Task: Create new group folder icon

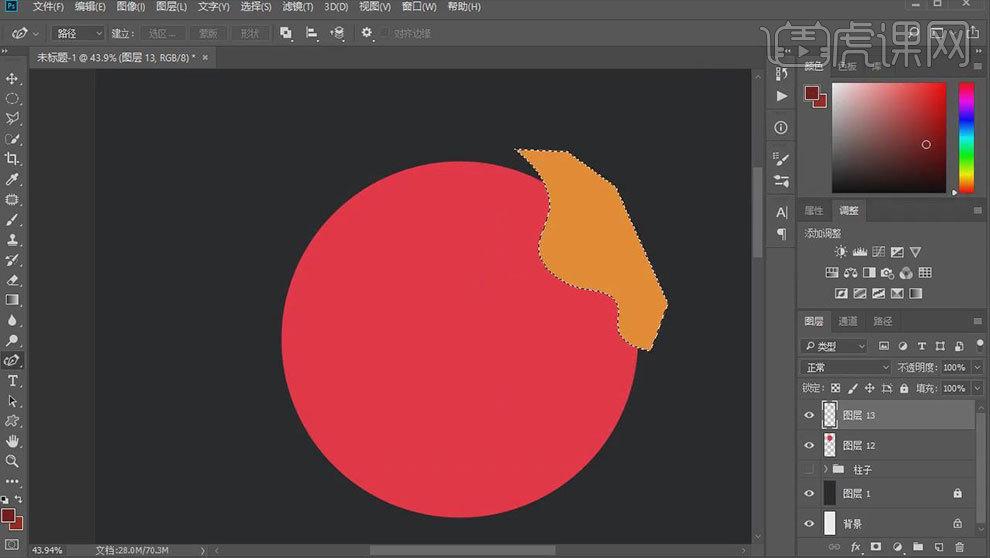Action: (917, 547)
